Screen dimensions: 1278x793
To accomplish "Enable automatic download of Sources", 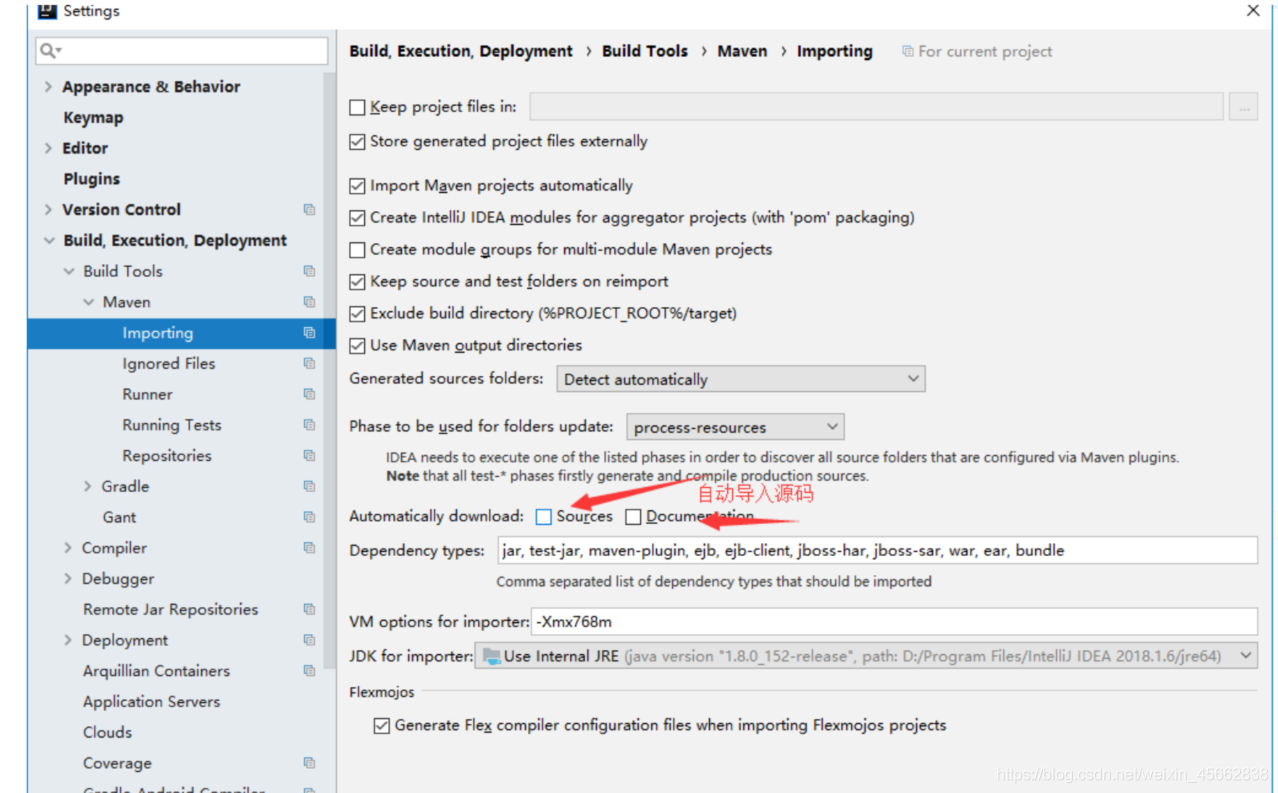I will (543, 517).
